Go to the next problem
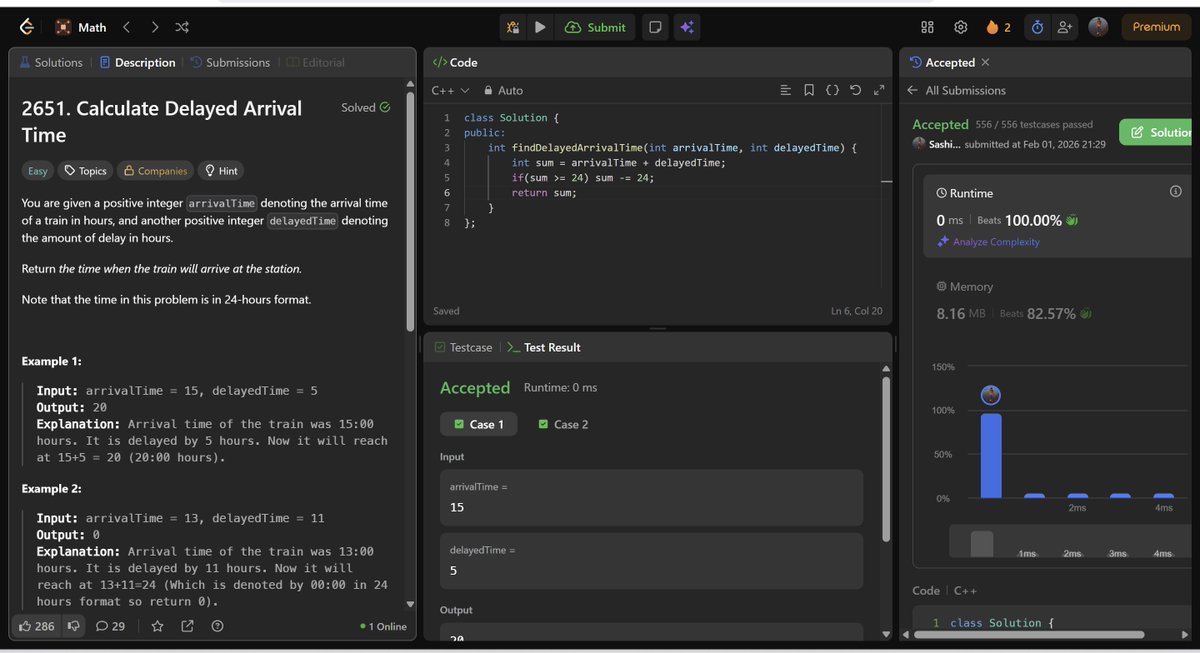 tap(154, 27)
